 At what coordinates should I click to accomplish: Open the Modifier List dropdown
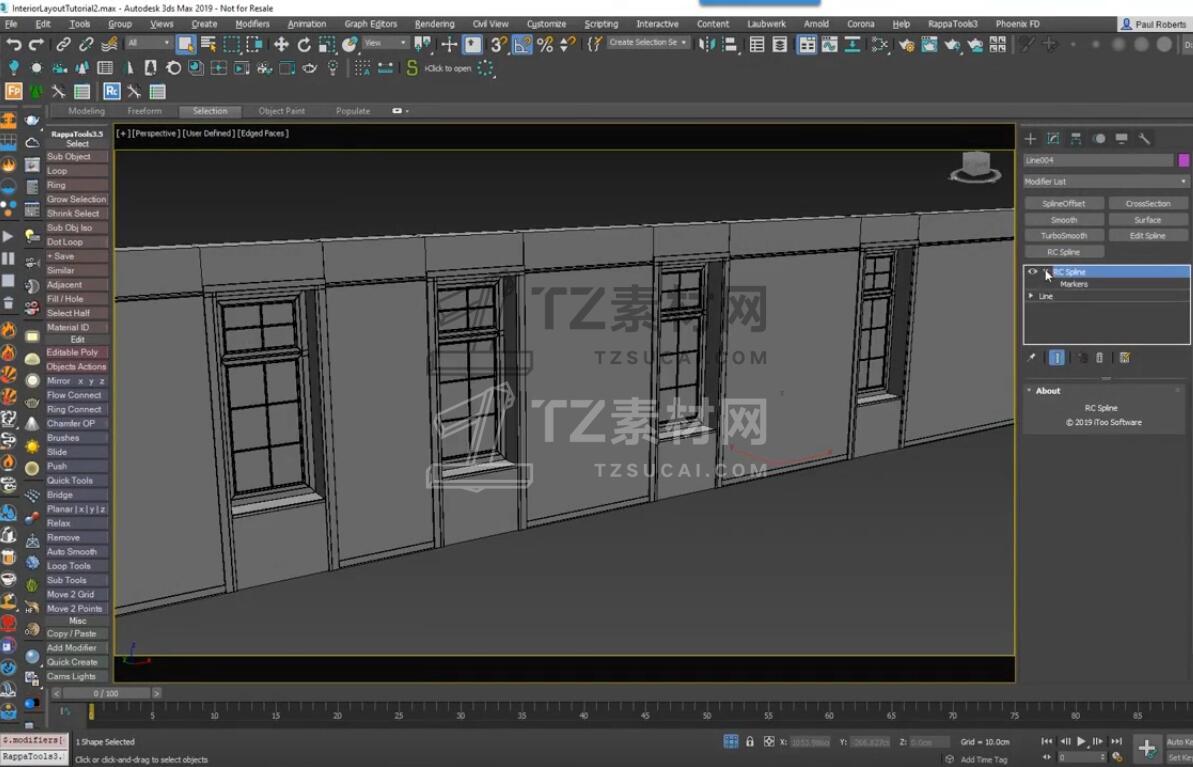point(1105,182)
